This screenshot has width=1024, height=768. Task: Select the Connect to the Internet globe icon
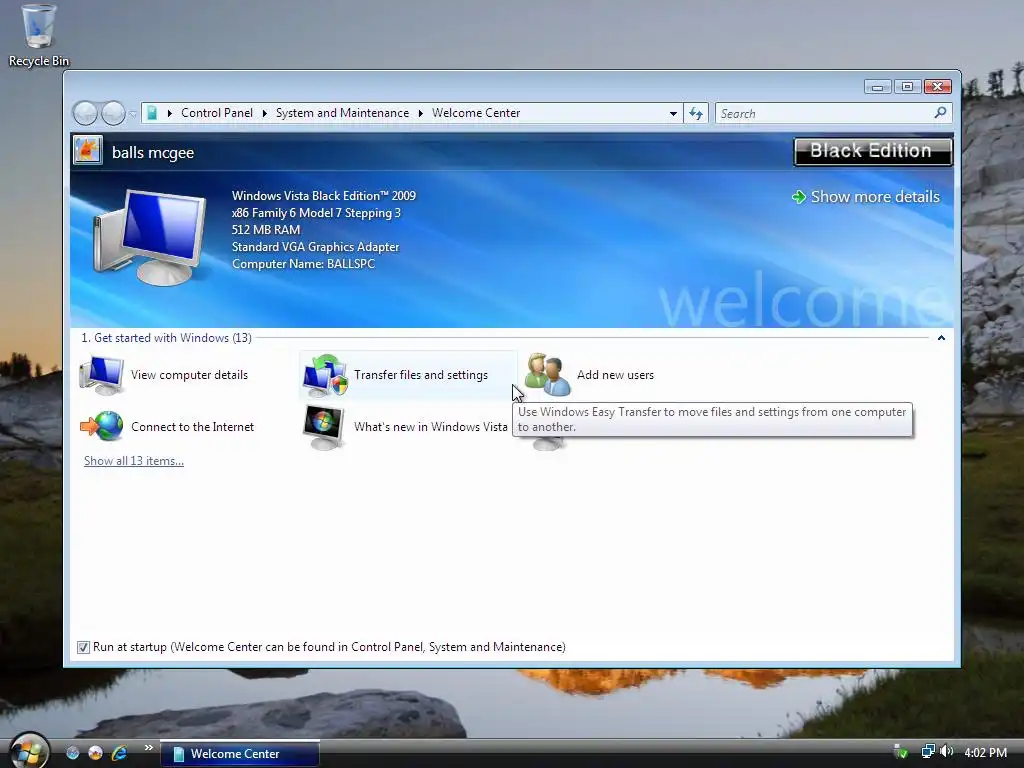pyautogui.click(x=101, y=426)
